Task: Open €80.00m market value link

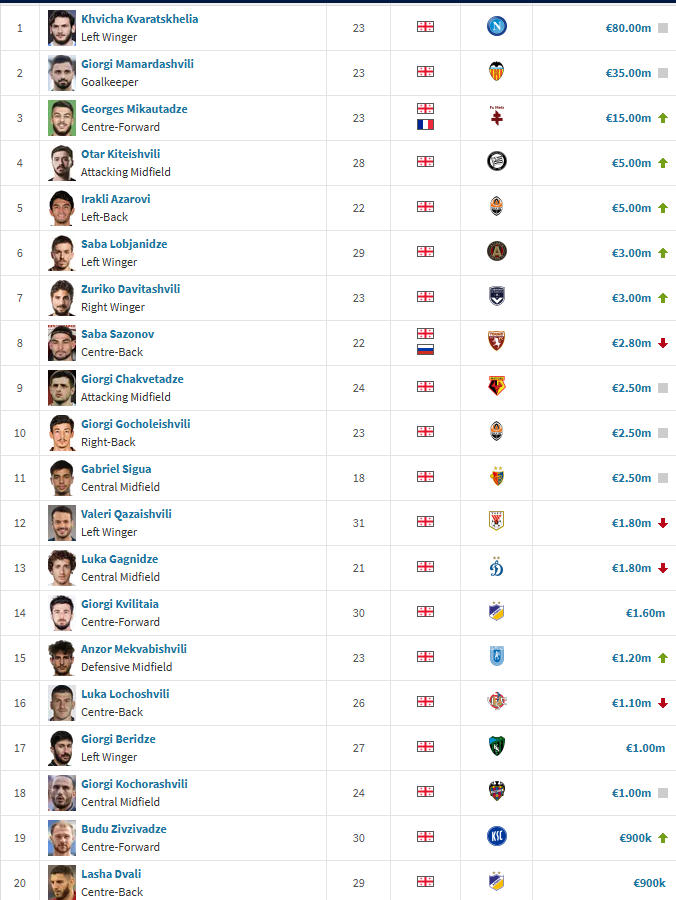Action: tap(628, 28)
